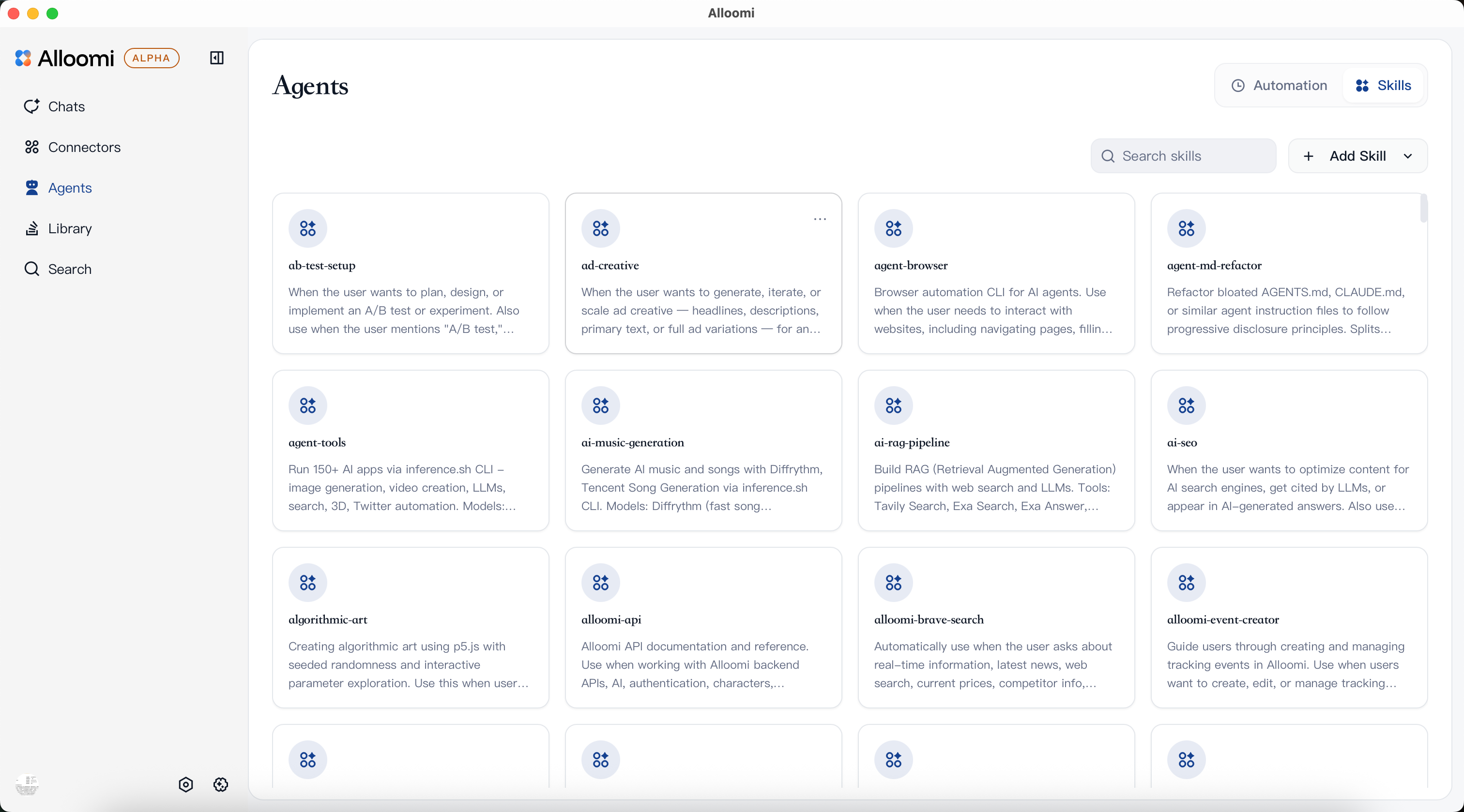Click the user avatar in sidebar
Viewport: 1464px width, 812px height.
(x=27, y=785)
